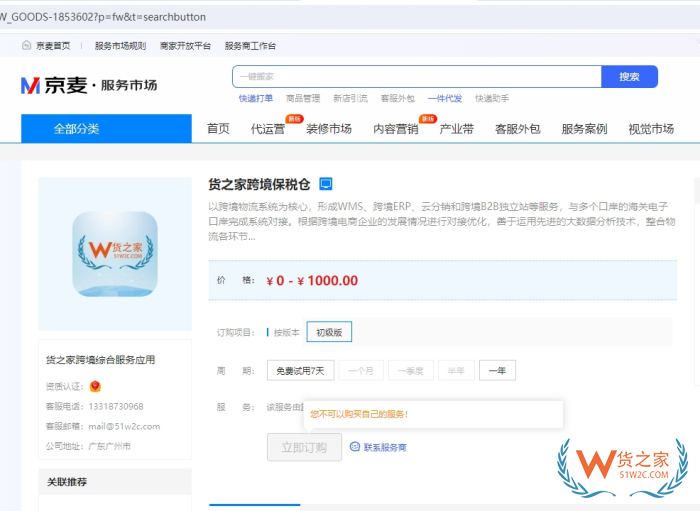700x511 pixels.
Task: Click the 公司地址 广东广州市 text
Action: [88, 446]
